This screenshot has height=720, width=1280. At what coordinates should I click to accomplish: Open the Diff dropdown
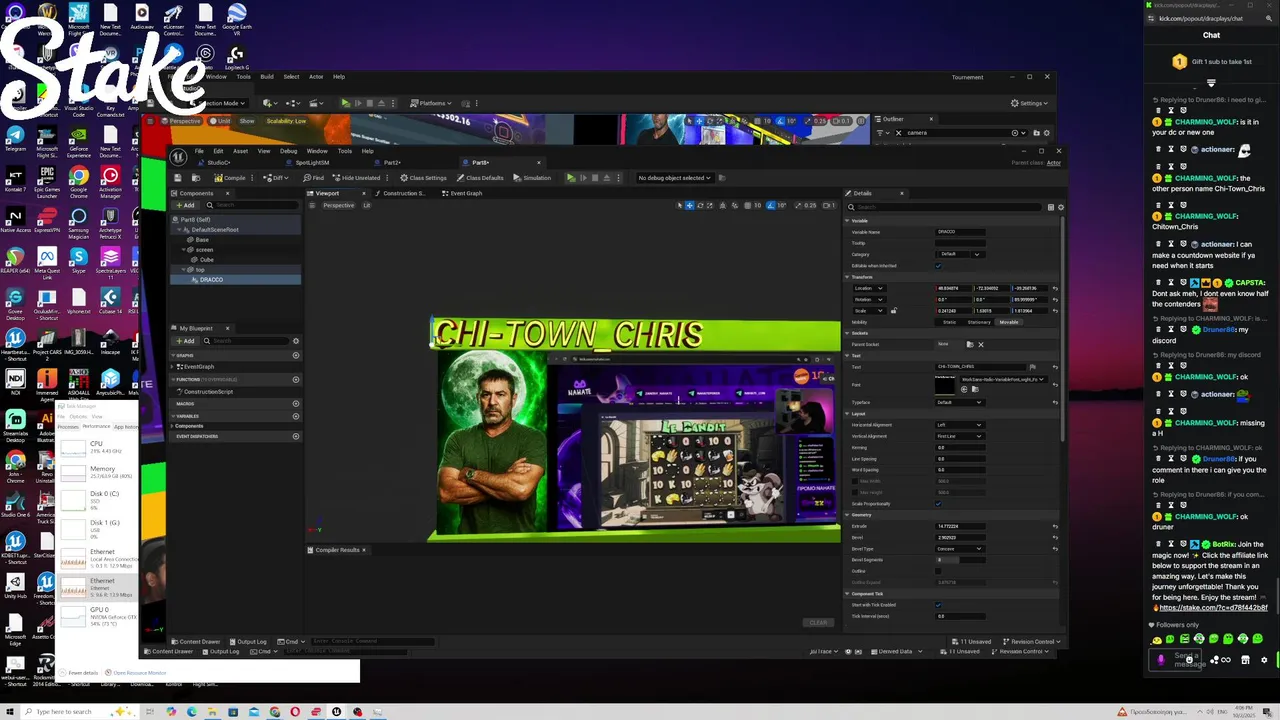point(276,178)
